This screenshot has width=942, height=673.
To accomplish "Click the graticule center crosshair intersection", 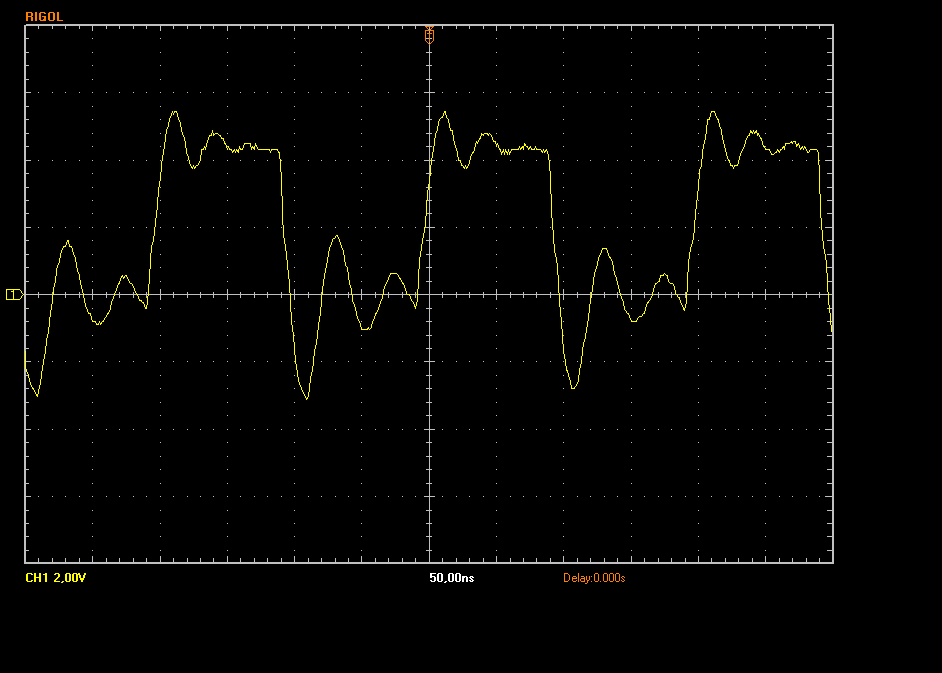I will pos(429,294).
